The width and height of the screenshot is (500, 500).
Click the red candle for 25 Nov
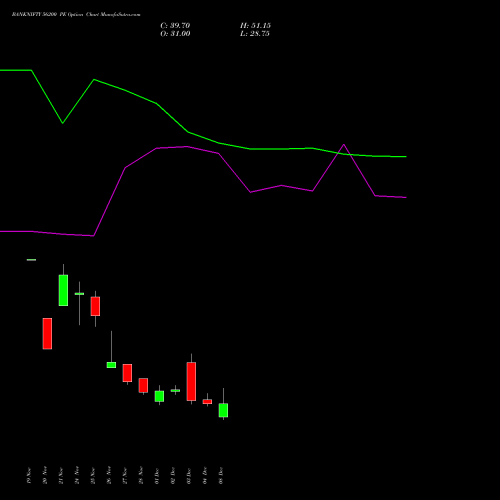tap(95, 306)
